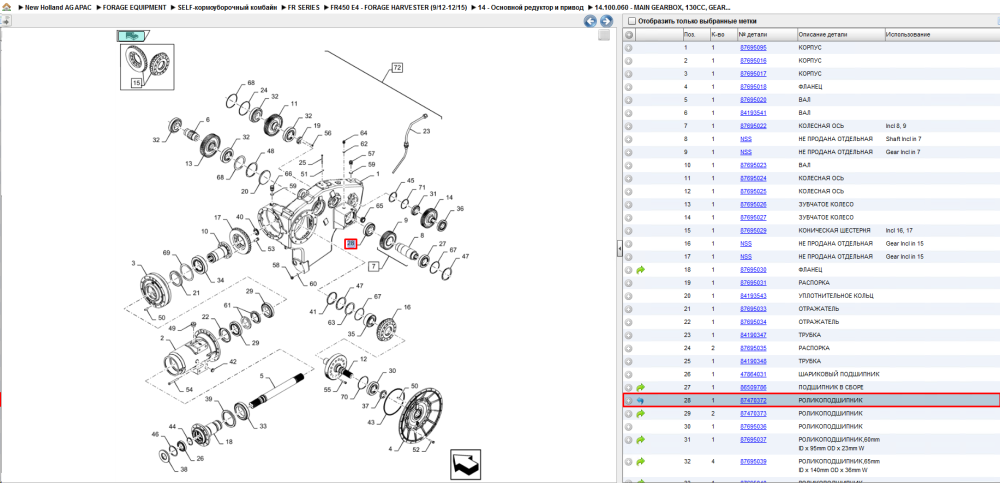Click plus icon on row position 7
The image size is (1000, 483).
click(x=629, y=126)
